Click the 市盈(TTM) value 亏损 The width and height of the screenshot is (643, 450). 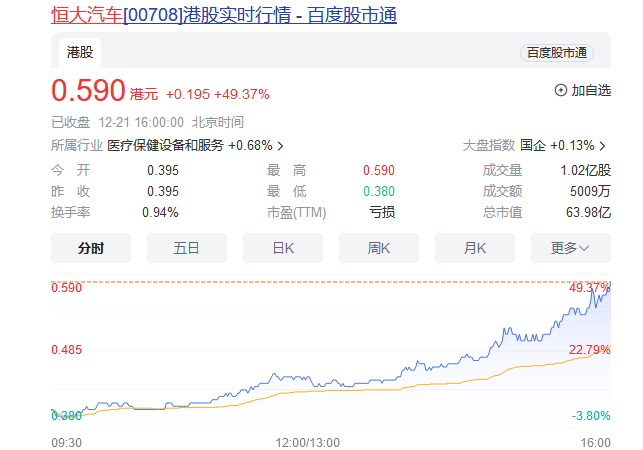[x=382, y=212]
